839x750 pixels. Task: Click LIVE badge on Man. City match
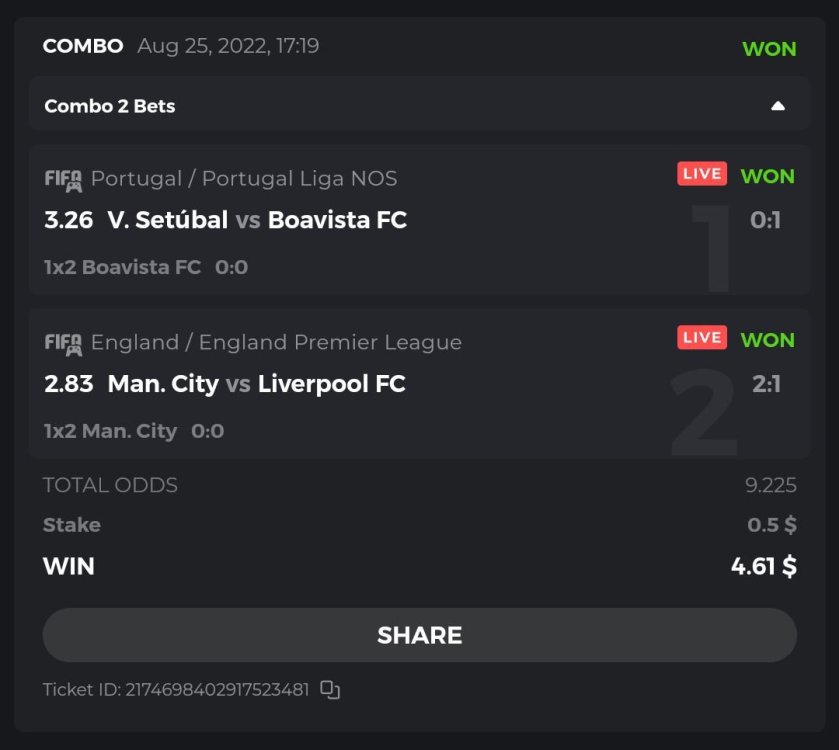(702, 338)
